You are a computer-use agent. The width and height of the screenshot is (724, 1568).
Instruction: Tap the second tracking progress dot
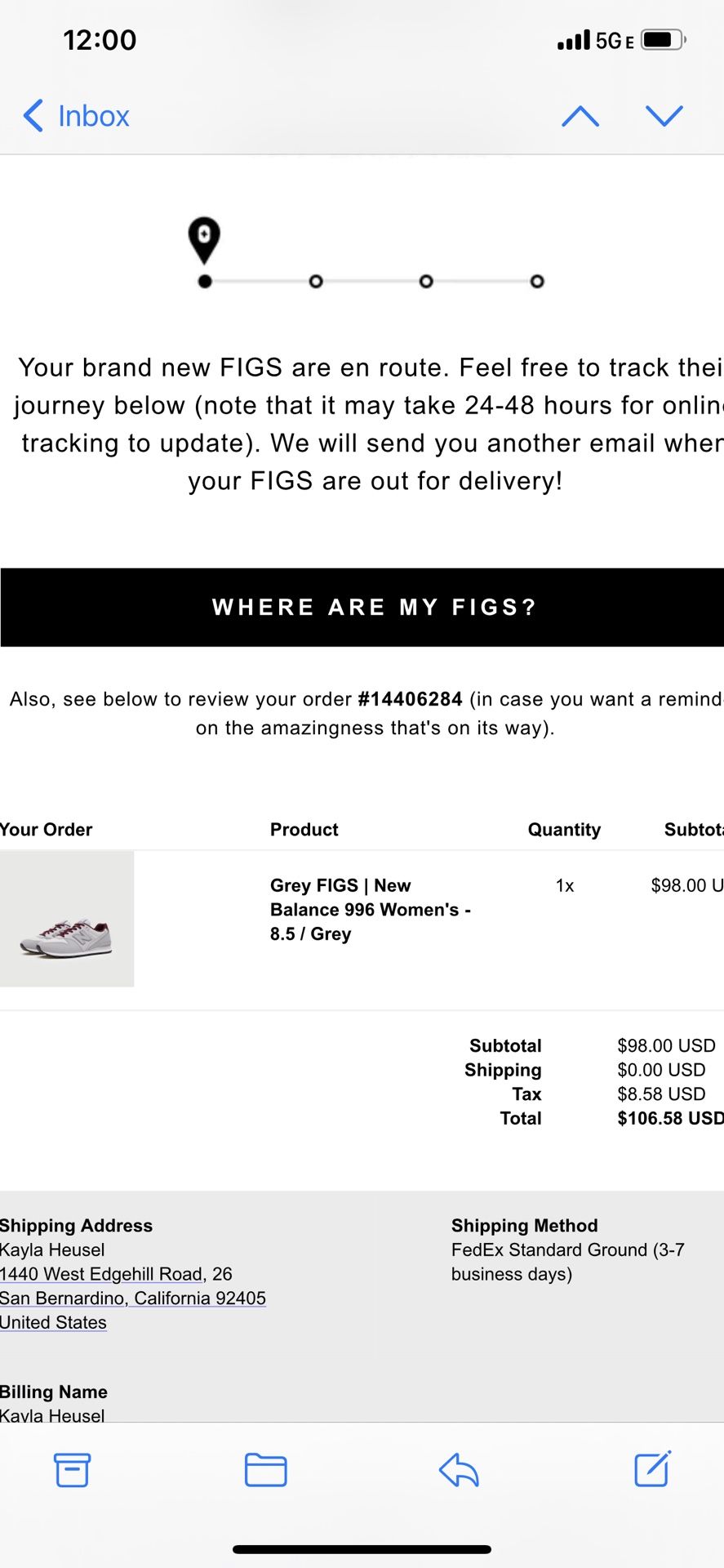[x=316, y=282]
